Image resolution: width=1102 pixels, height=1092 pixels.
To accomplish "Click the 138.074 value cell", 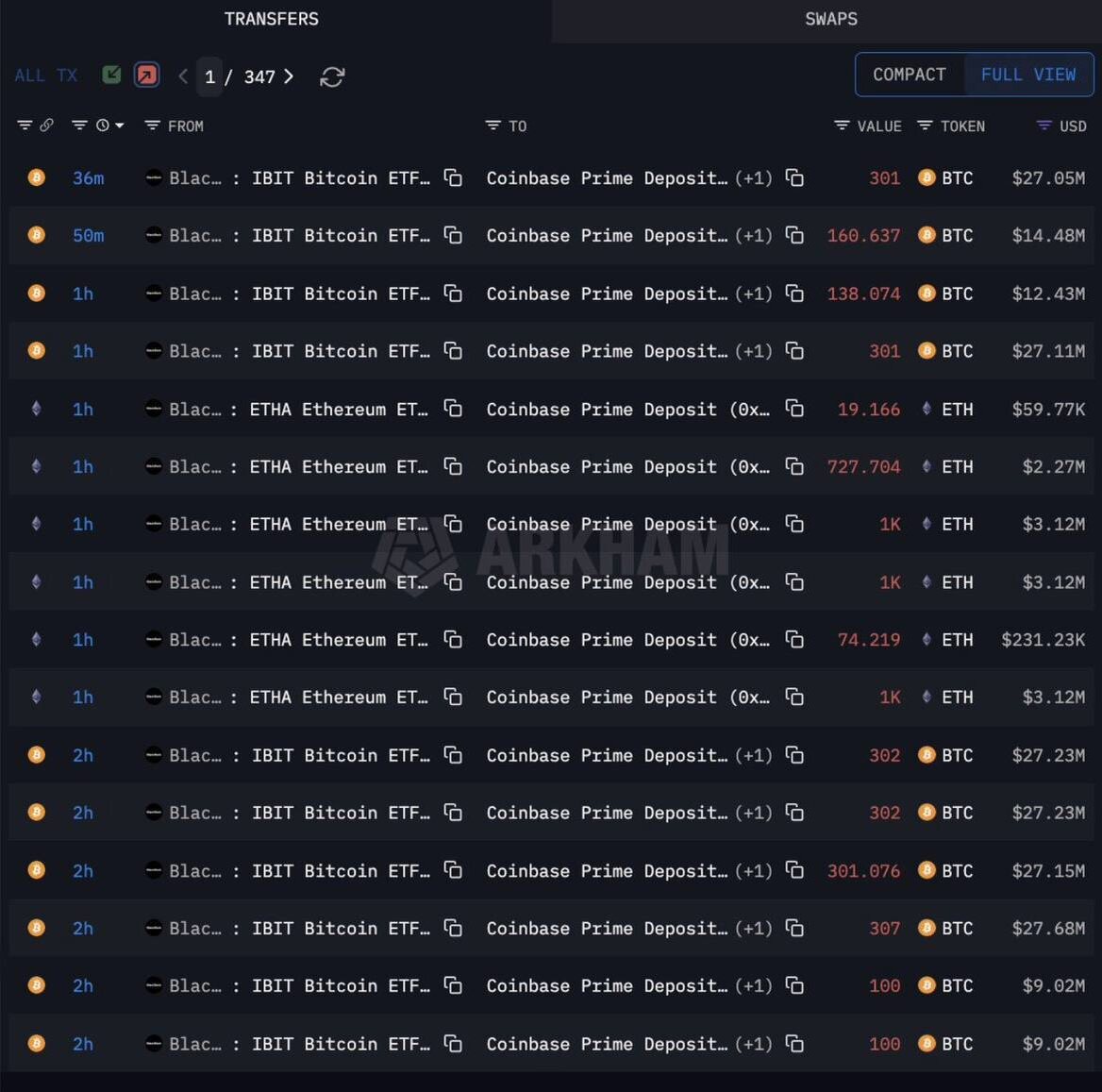I will tap(863, 294).
